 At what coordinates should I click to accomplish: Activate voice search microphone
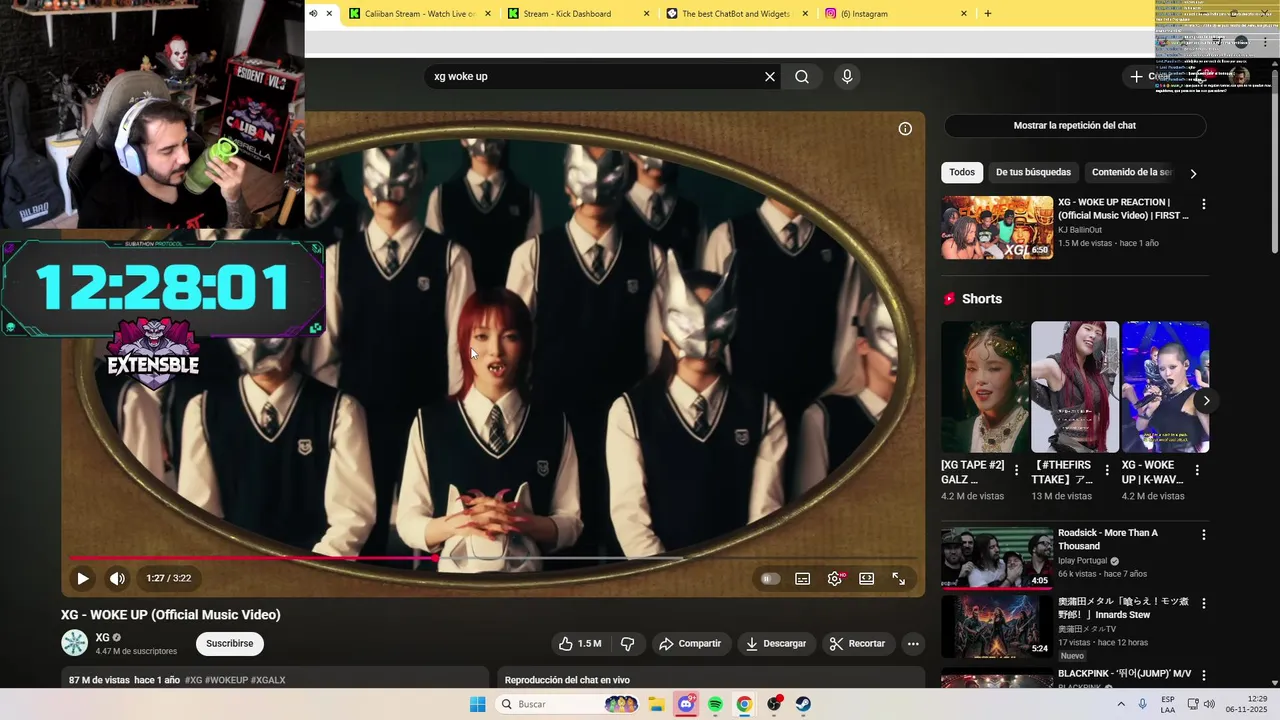tap(847, 77)
